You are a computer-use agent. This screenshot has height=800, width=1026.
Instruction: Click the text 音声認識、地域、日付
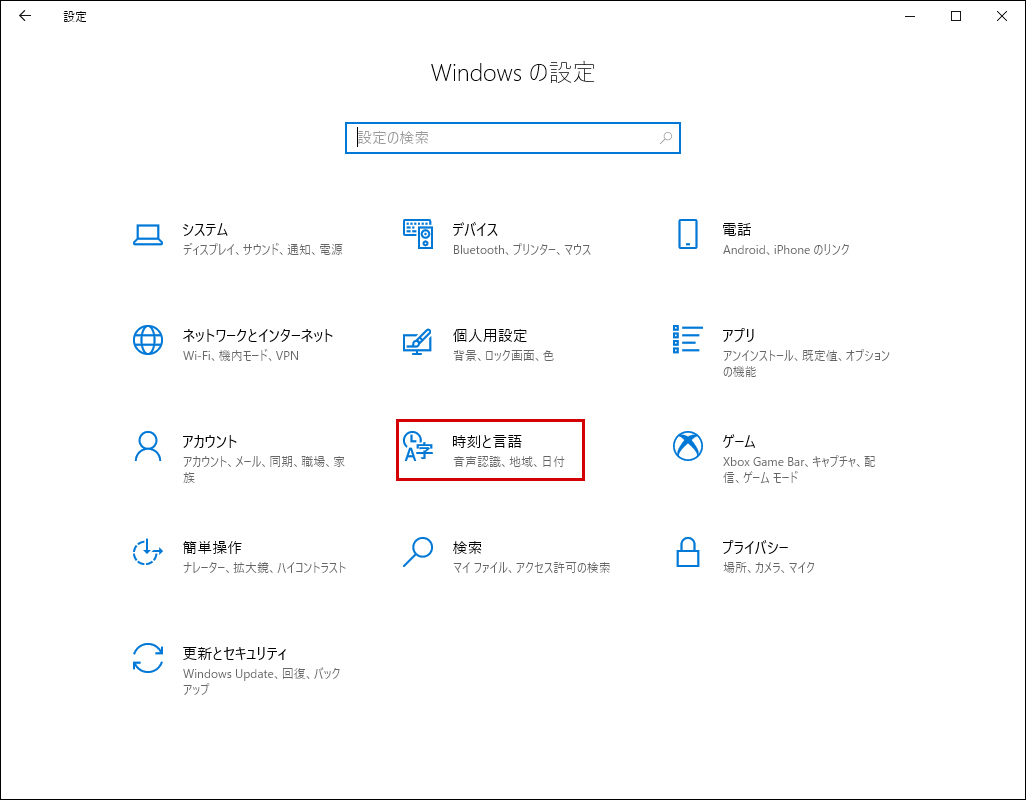(x=508, y=461)
